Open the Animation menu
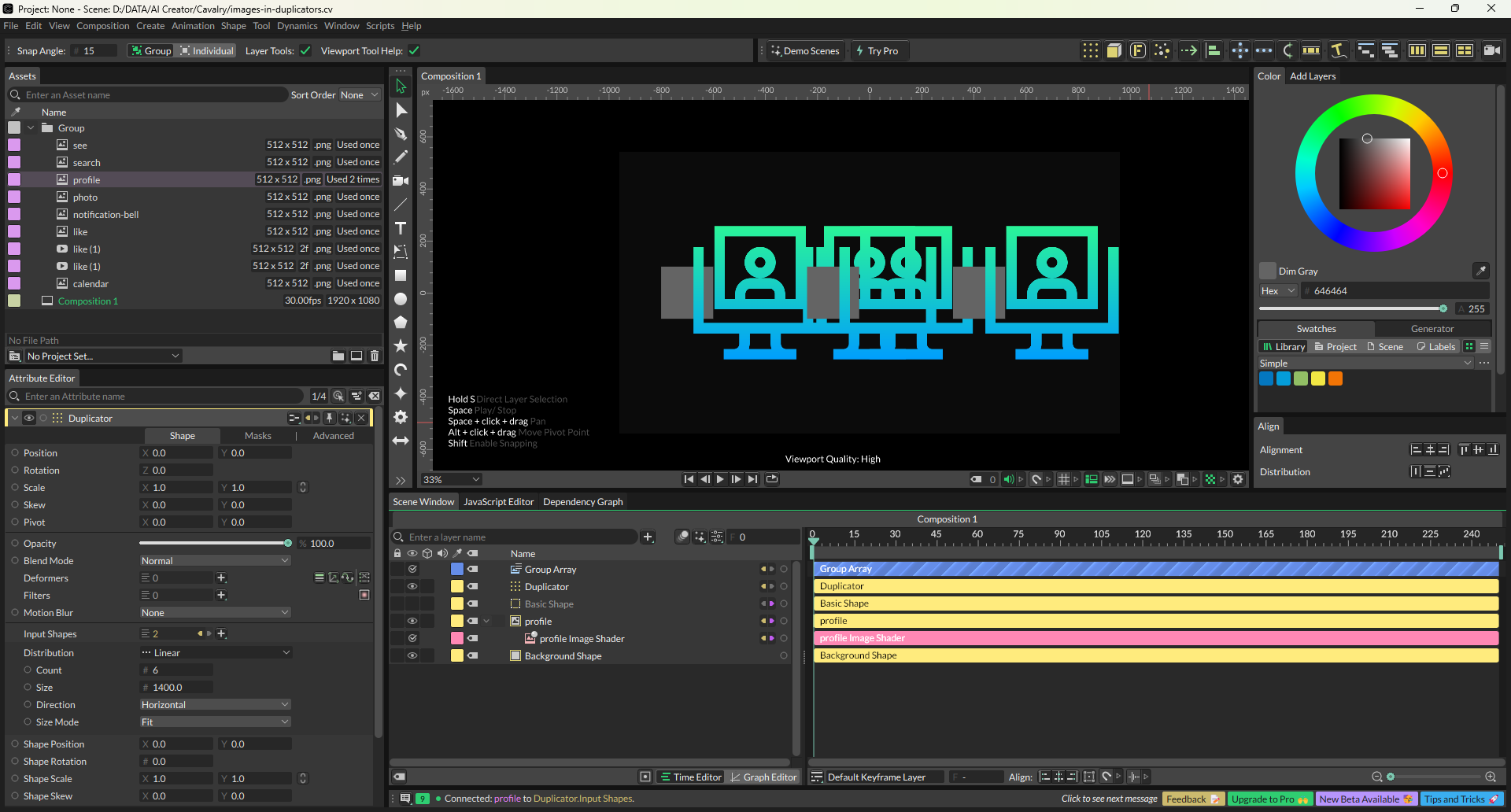Viewport: 1511px width, 812px height. 193,26
